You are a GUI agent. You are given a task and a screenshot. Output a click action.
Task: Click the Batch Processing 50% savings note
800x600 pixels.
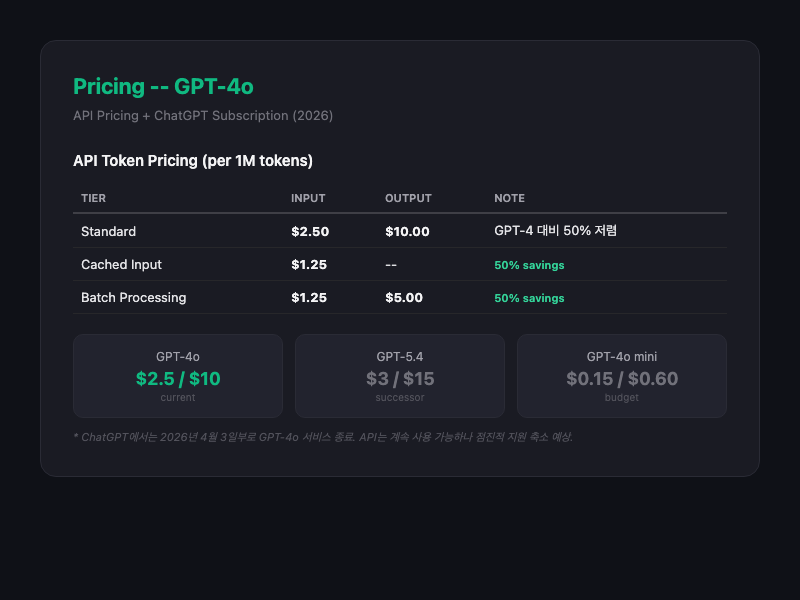click(529, 298)
